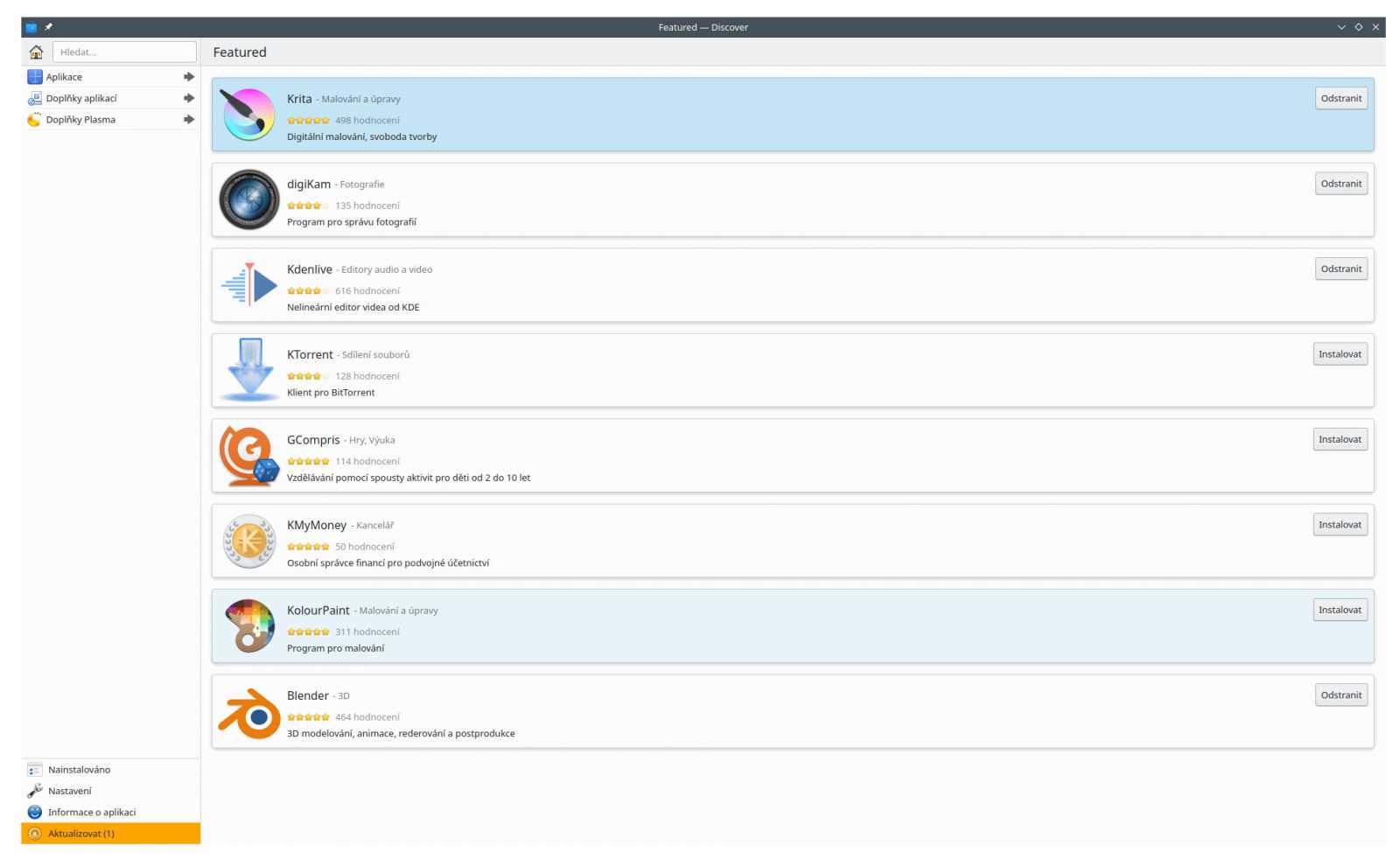This screenshot has height=866, width=1400.
Task: Click the Nastavení wrench icon
Action: tap(35, 791)
